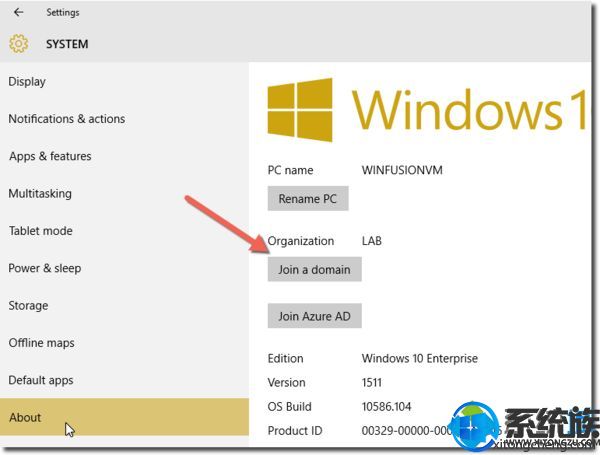This screenshot has width=600, height=455.
Task: Click the Product ID label
Action: point(295,431)
